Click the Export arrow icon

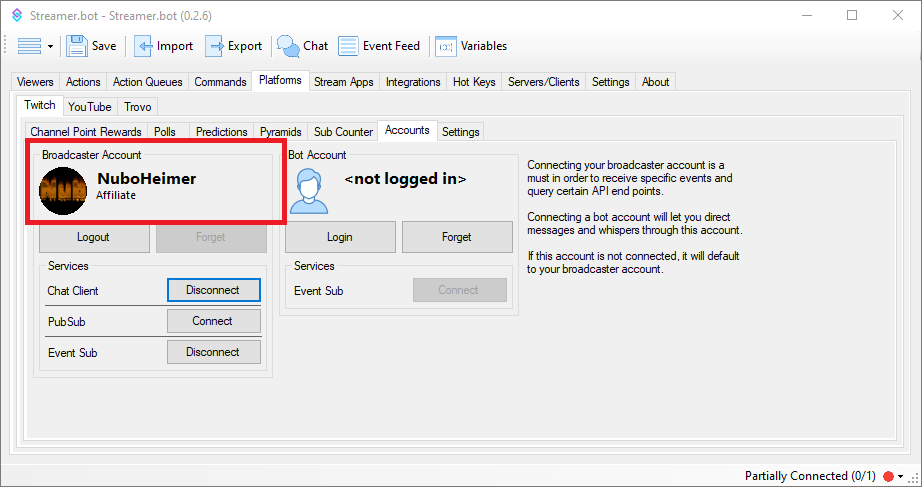tap(215, 46)
